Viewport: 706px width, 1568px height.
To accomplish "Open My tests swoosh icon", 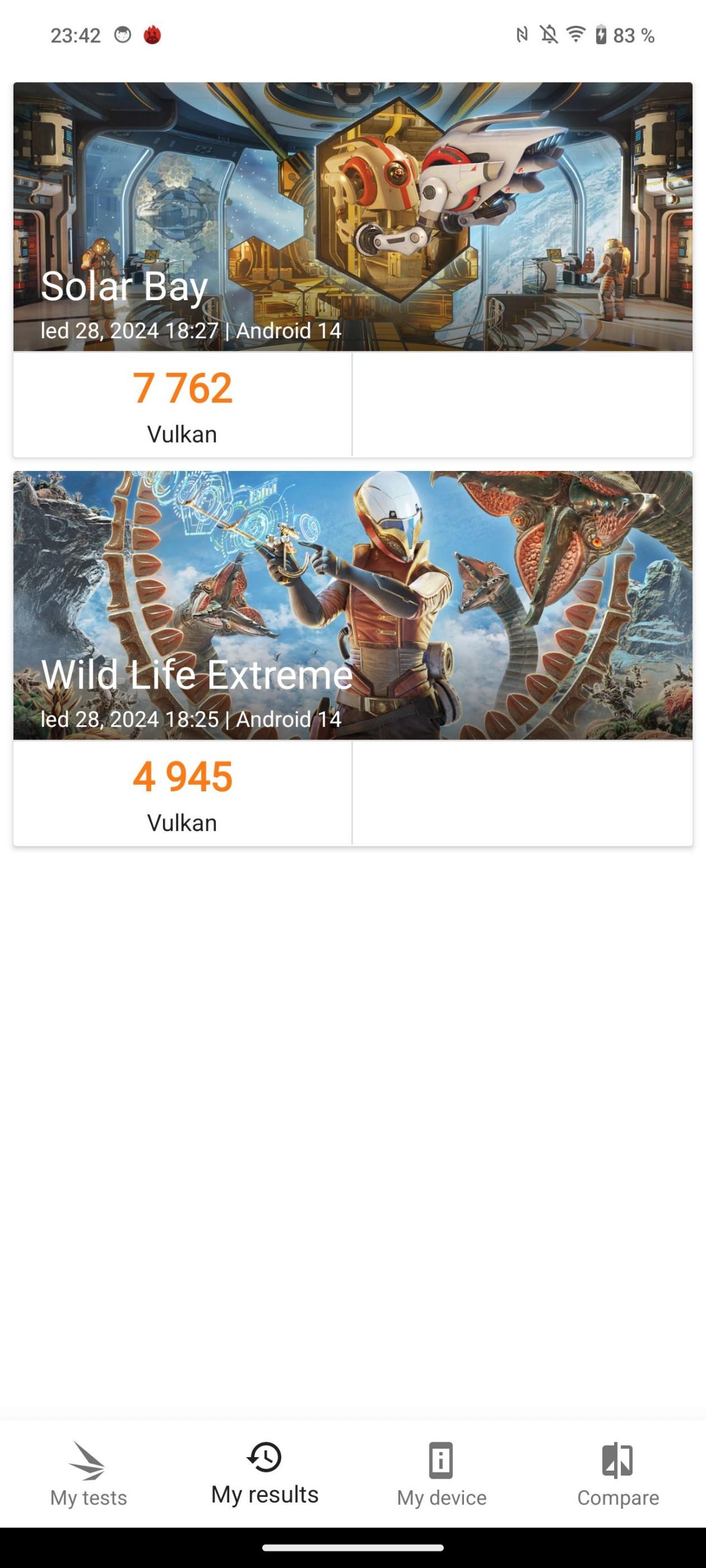I will tap(88, 1461).
